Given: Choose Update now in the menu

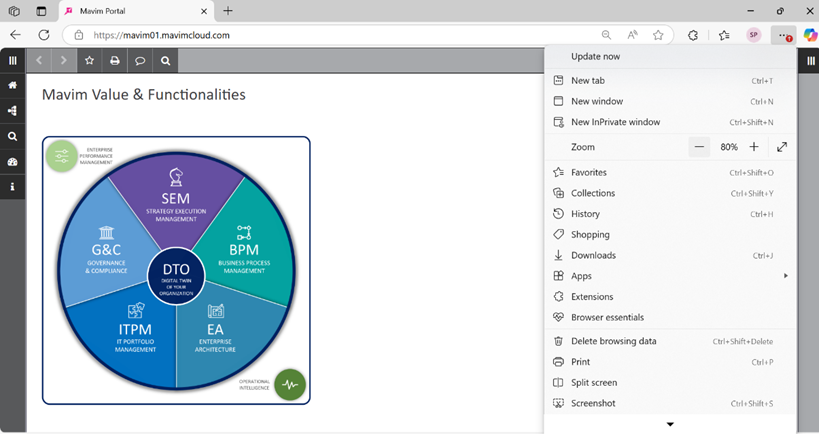Looking at the screenshot, I should click(671, 56).
